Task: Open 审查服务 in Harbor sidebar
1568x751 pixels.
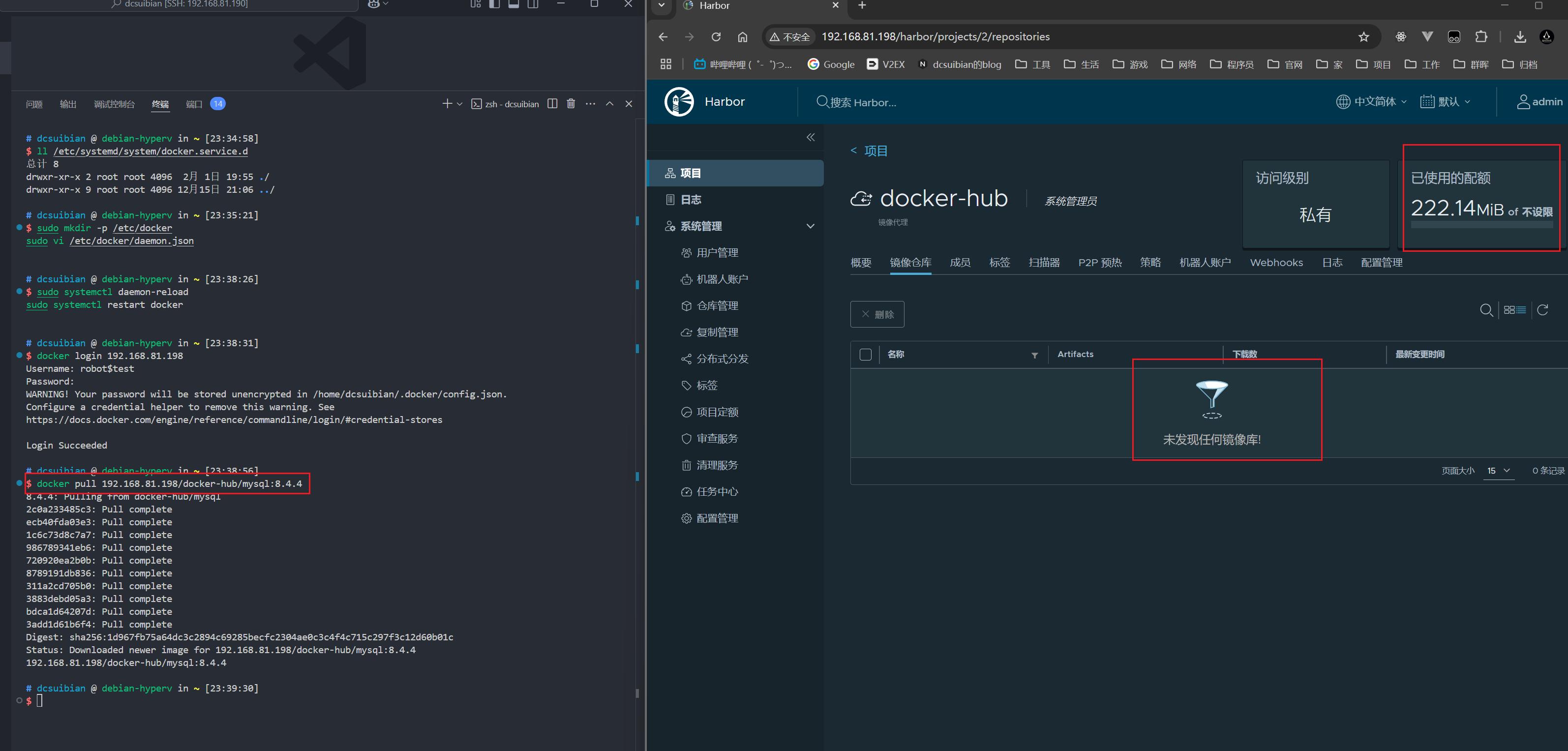Action: (710, 439)
